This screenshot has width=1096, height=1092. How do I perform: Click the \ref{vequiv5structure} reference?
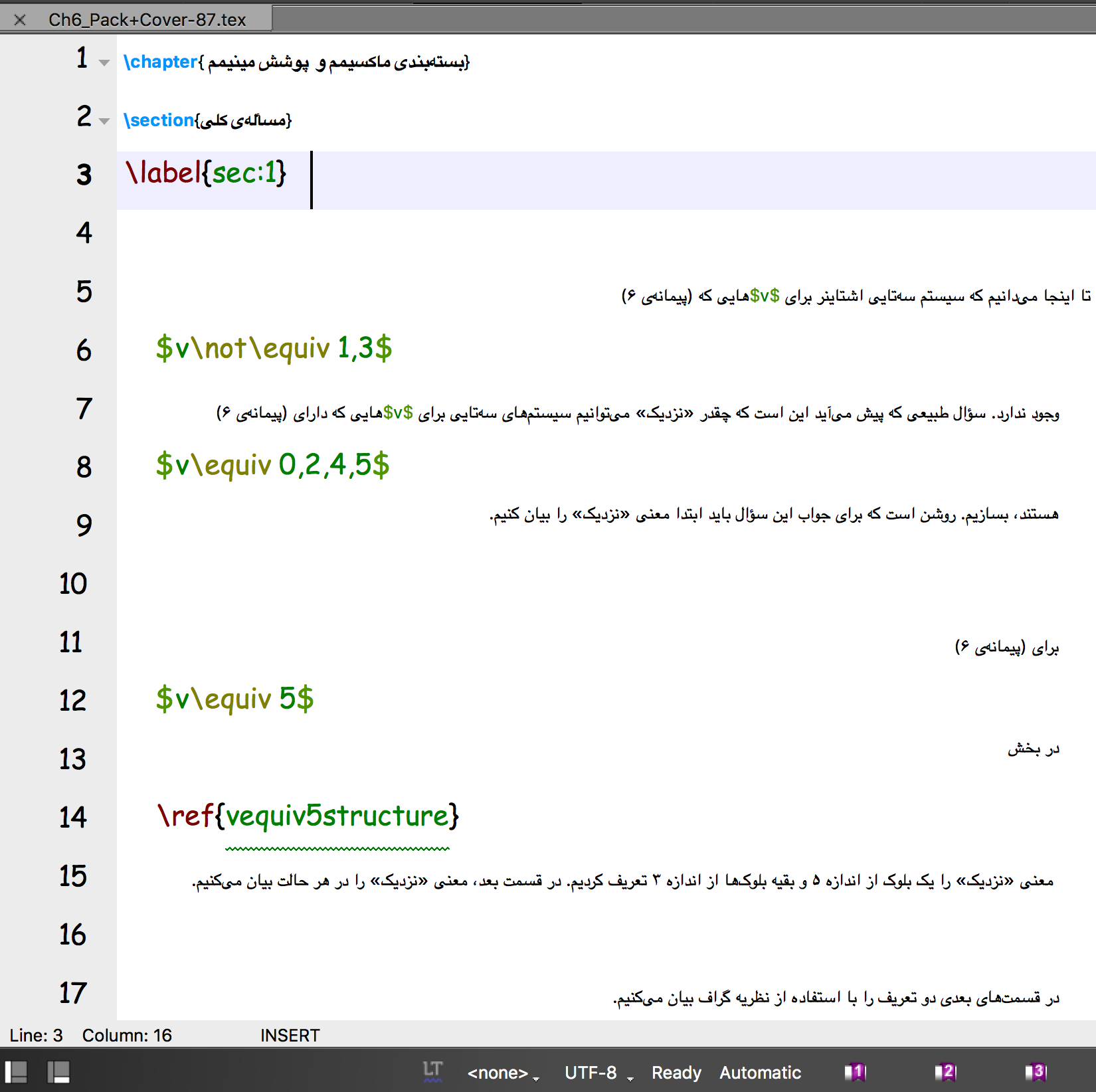pos(308,816)
